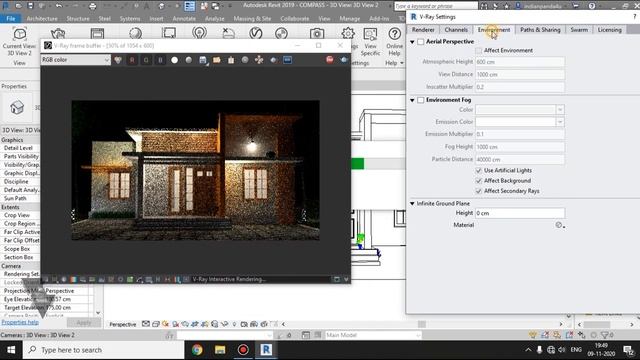The height and width of the screenshot is (360, 640).
Task: Toggle red channel in frame buffer
Action: tap(132, 60)
